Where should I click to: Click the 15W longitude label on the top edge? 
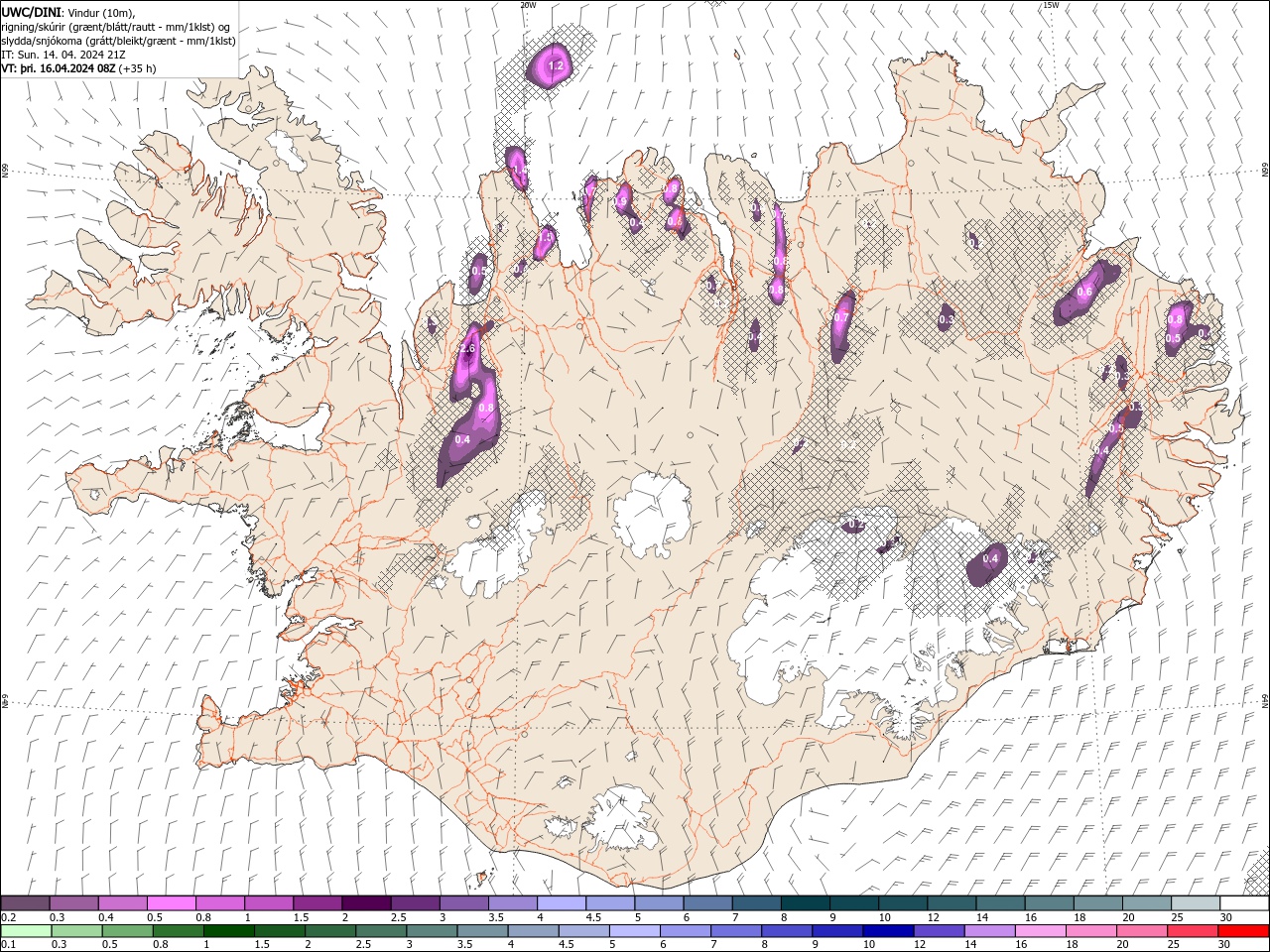[1050, 5]
